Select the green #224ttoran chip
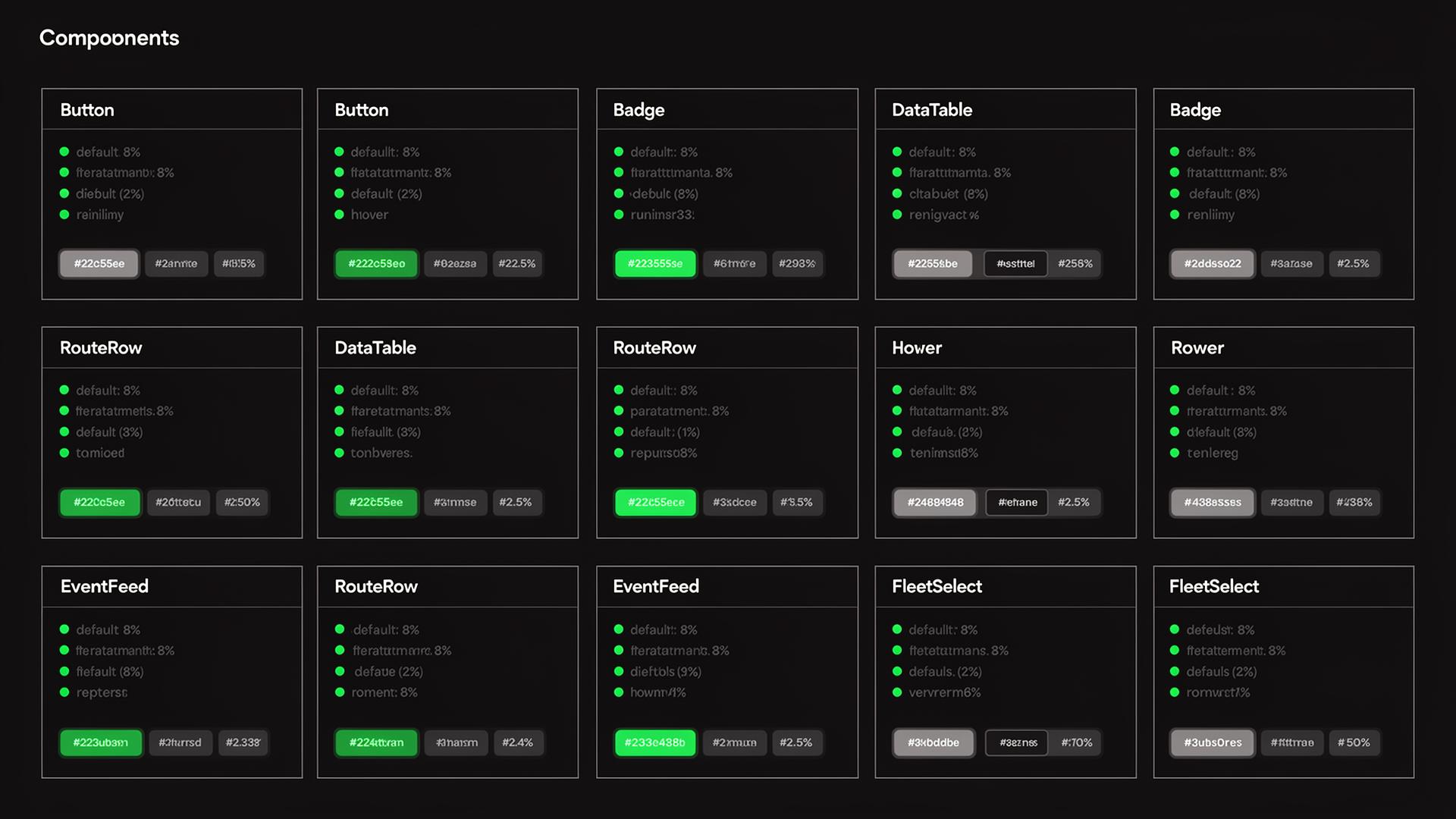The width and height of the screenshot is (1456, 819). click(376, 742)
